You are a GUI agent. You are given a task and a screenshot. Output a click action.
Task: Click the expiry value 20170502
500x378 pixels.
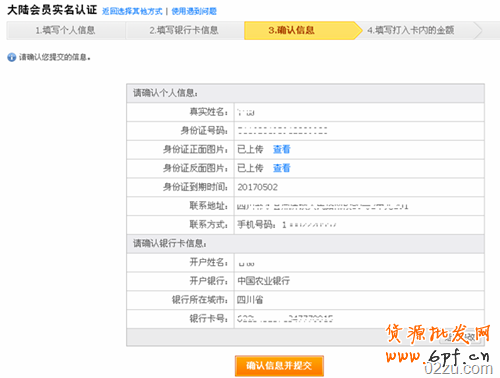257,187
